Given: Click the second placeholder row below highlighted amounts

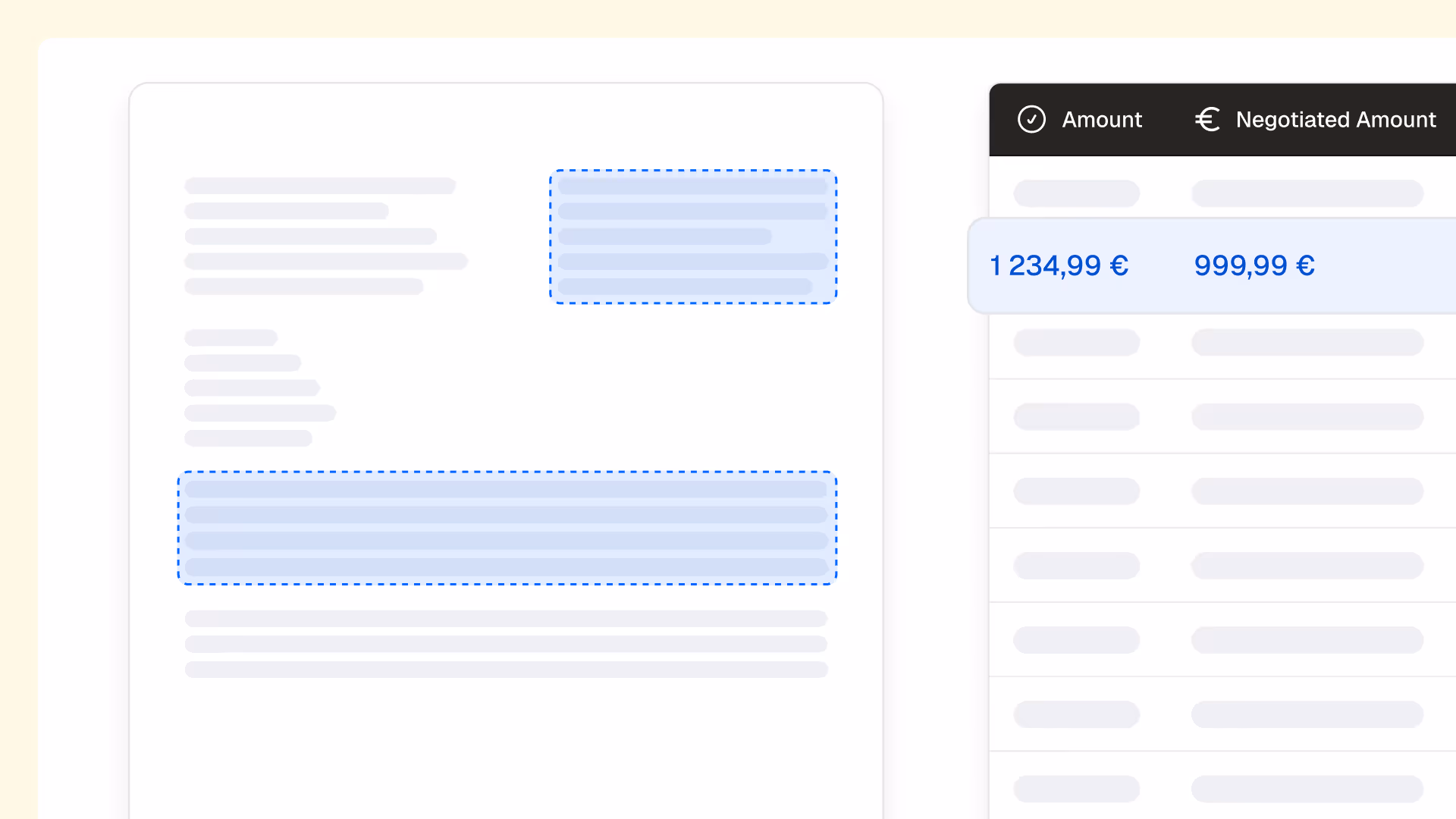Looking at the screenshot, I should [x=1221, y=417].
